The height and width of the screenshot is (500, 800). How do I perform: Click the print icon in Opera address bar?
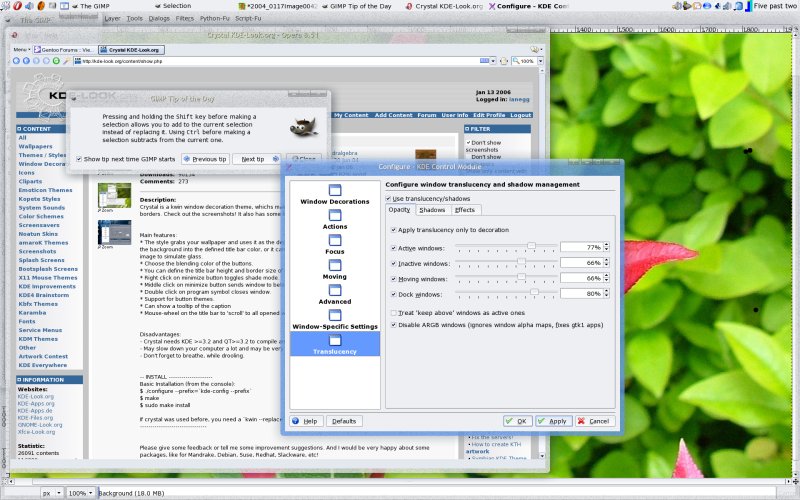(x=504, y=61)
